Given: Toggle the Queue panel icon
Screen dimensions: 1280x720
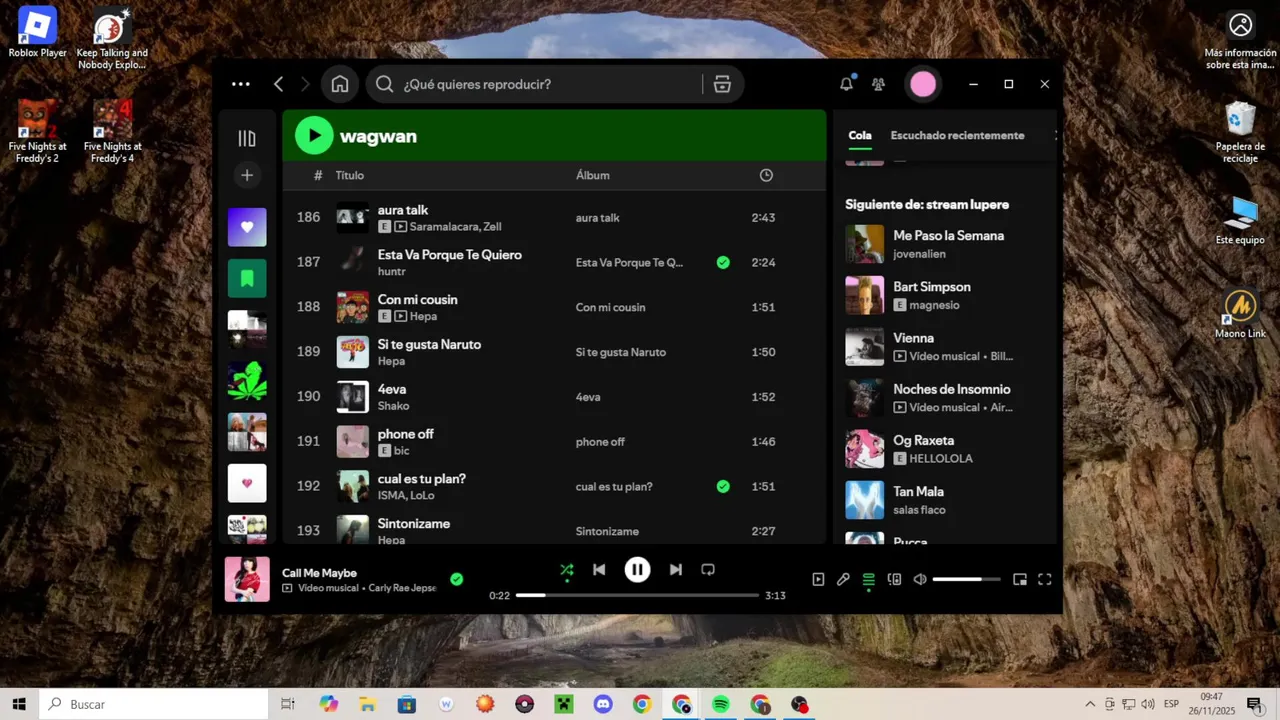Looking at the screenshot, I should click(x=868, y=579).
